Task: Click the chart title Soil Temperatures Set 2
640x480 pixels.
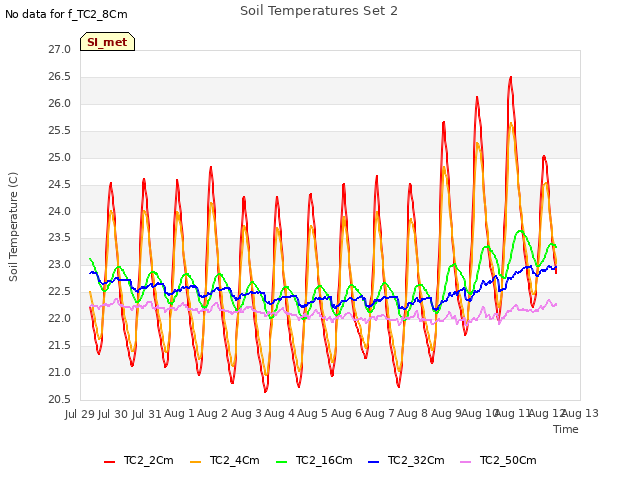Action: click(319, 11)
